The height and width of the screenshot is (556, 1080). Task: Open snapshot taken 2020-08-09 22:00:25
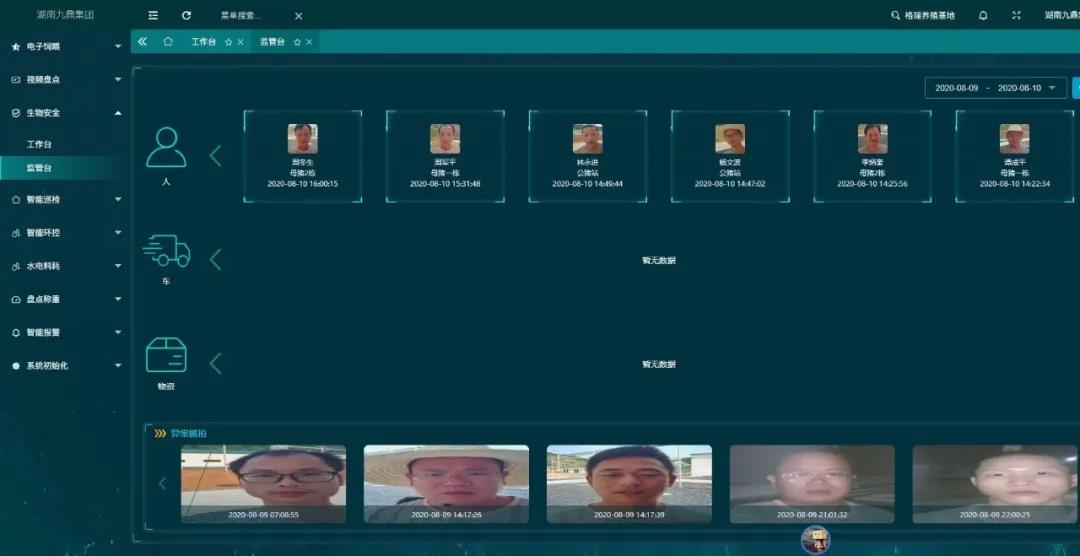(995, 484)
